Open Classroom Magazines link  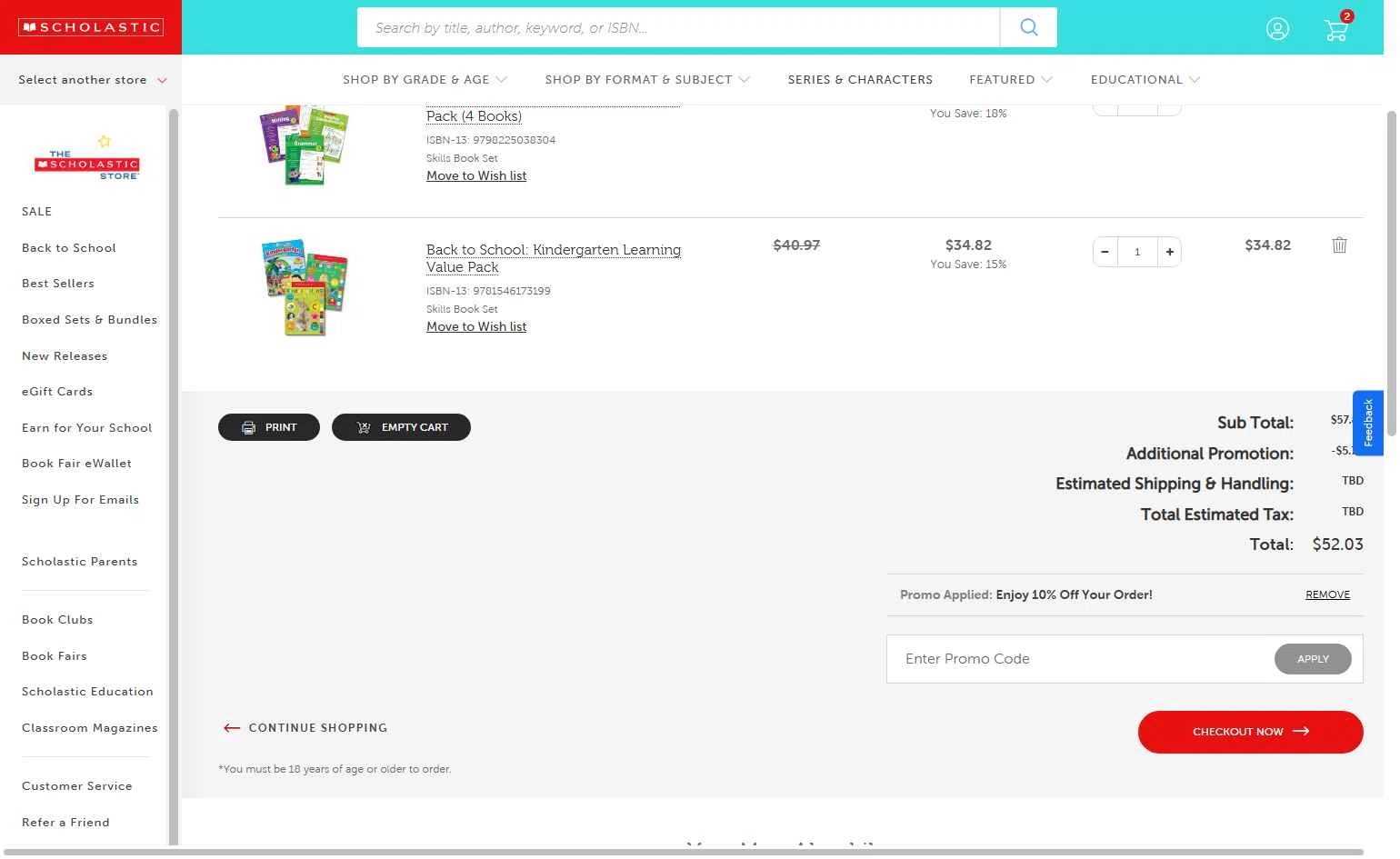tap(89, 728)
